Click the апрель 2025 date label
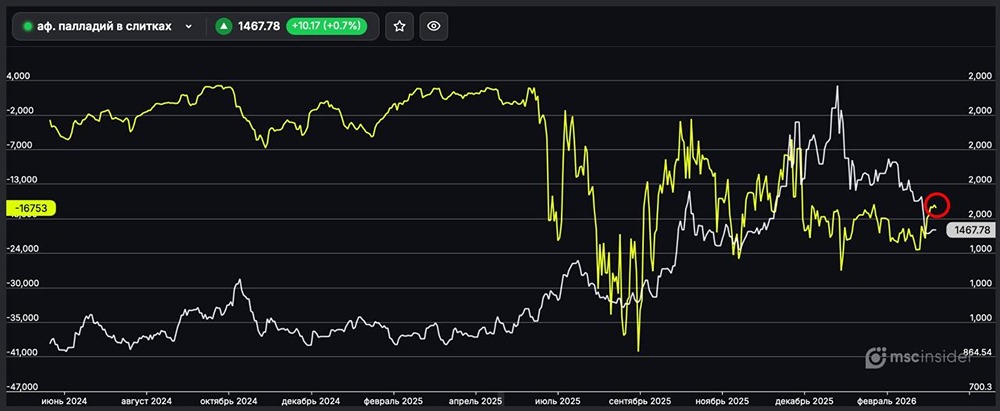This screenshot has height=411, width=1000. 476,401
